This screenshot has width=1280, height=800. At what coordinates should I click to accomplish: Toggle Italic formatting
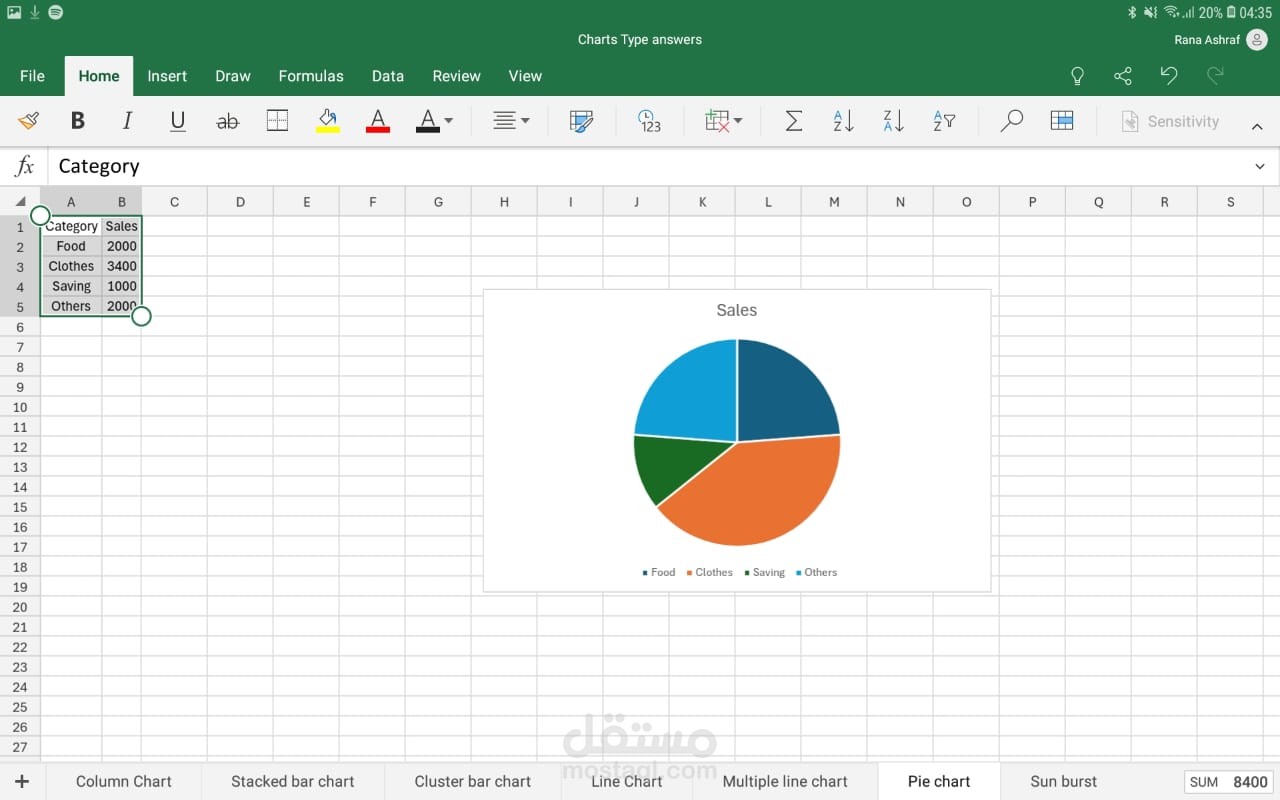127,121
